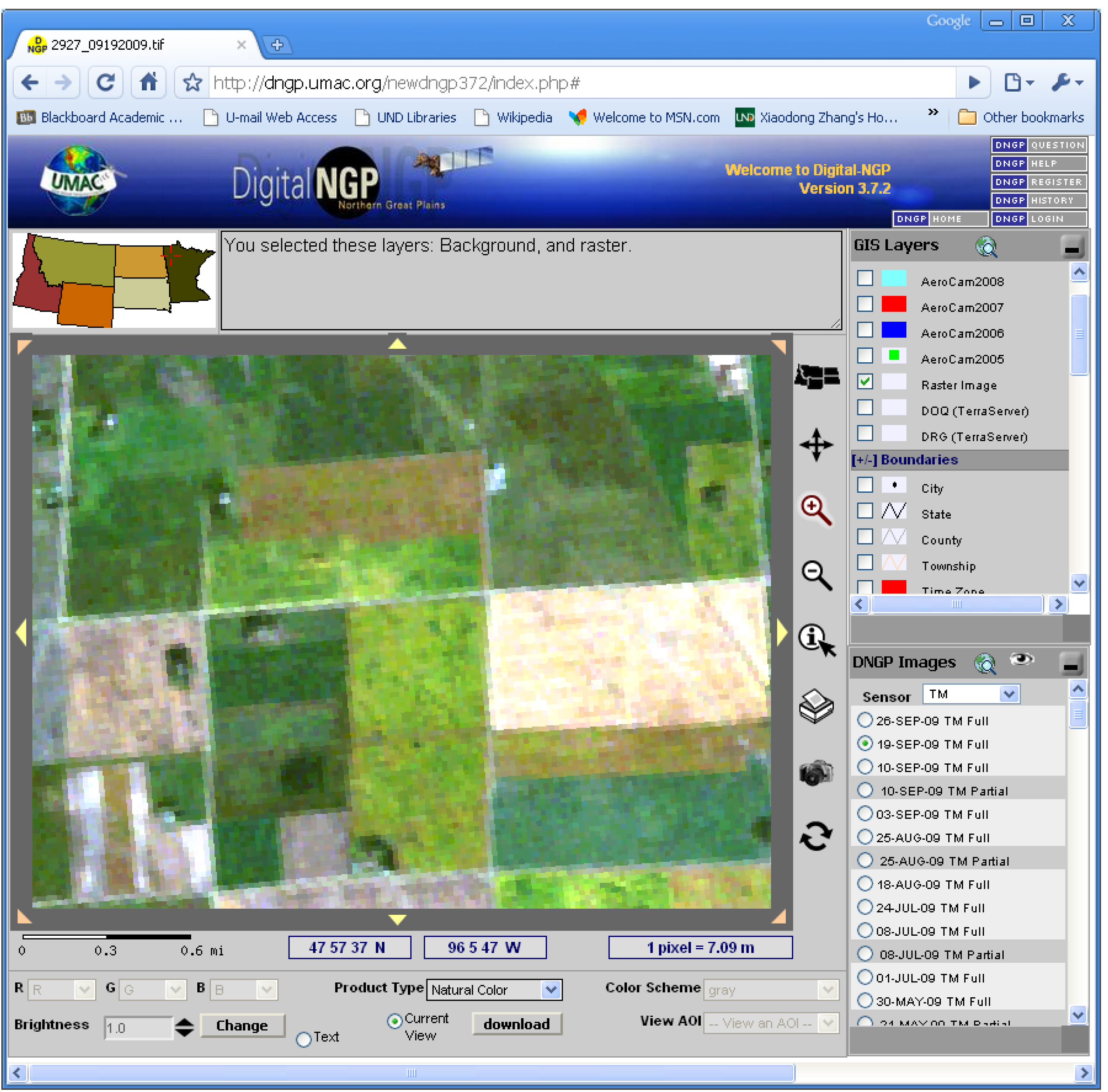Click the stacked layers tool icon
Image resolution: width=1108 pixels, height=1092 pixels.
pos(817,706)
